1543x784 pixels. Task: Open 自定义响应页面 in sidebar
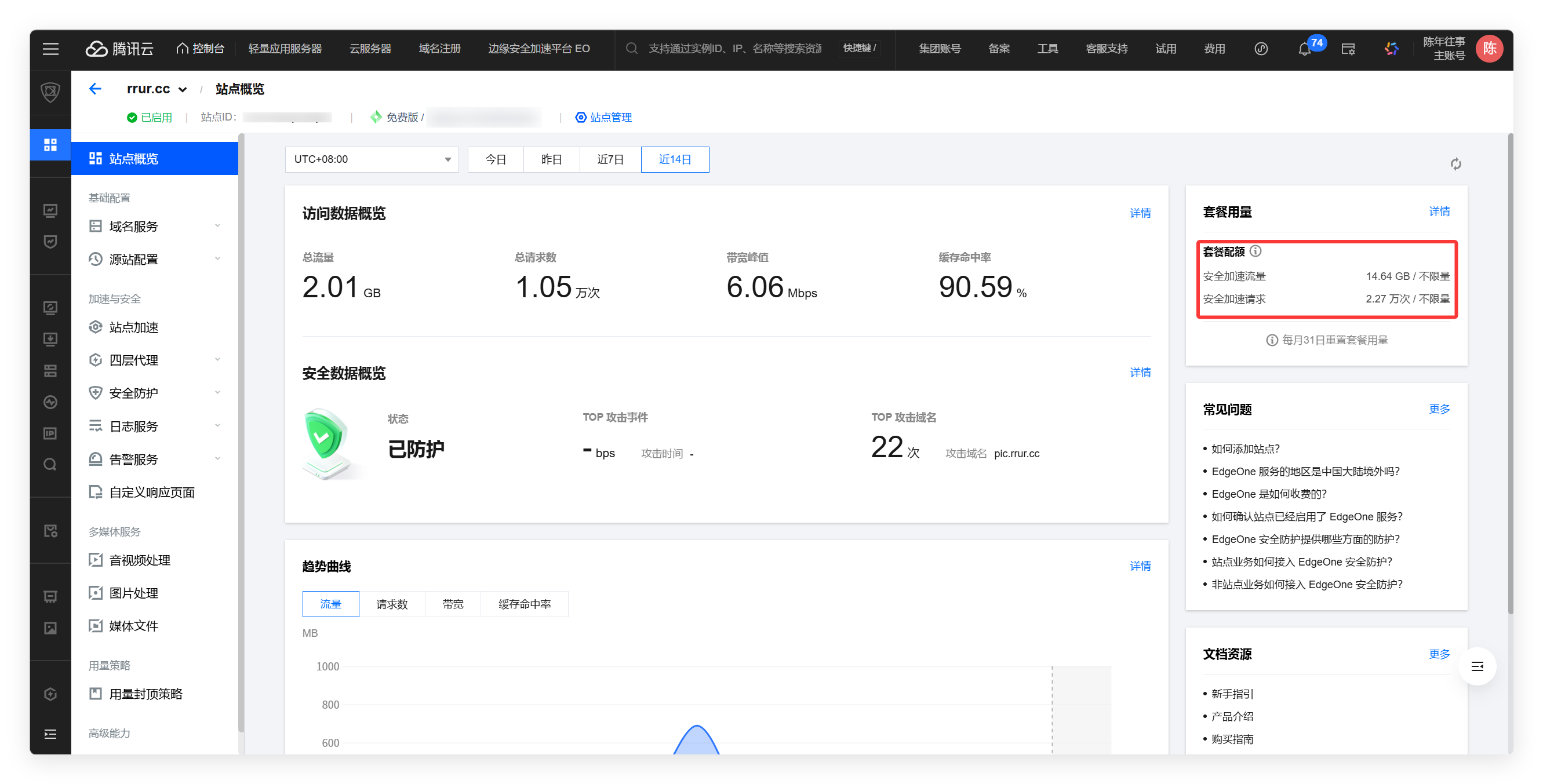[x=155, y=493]
